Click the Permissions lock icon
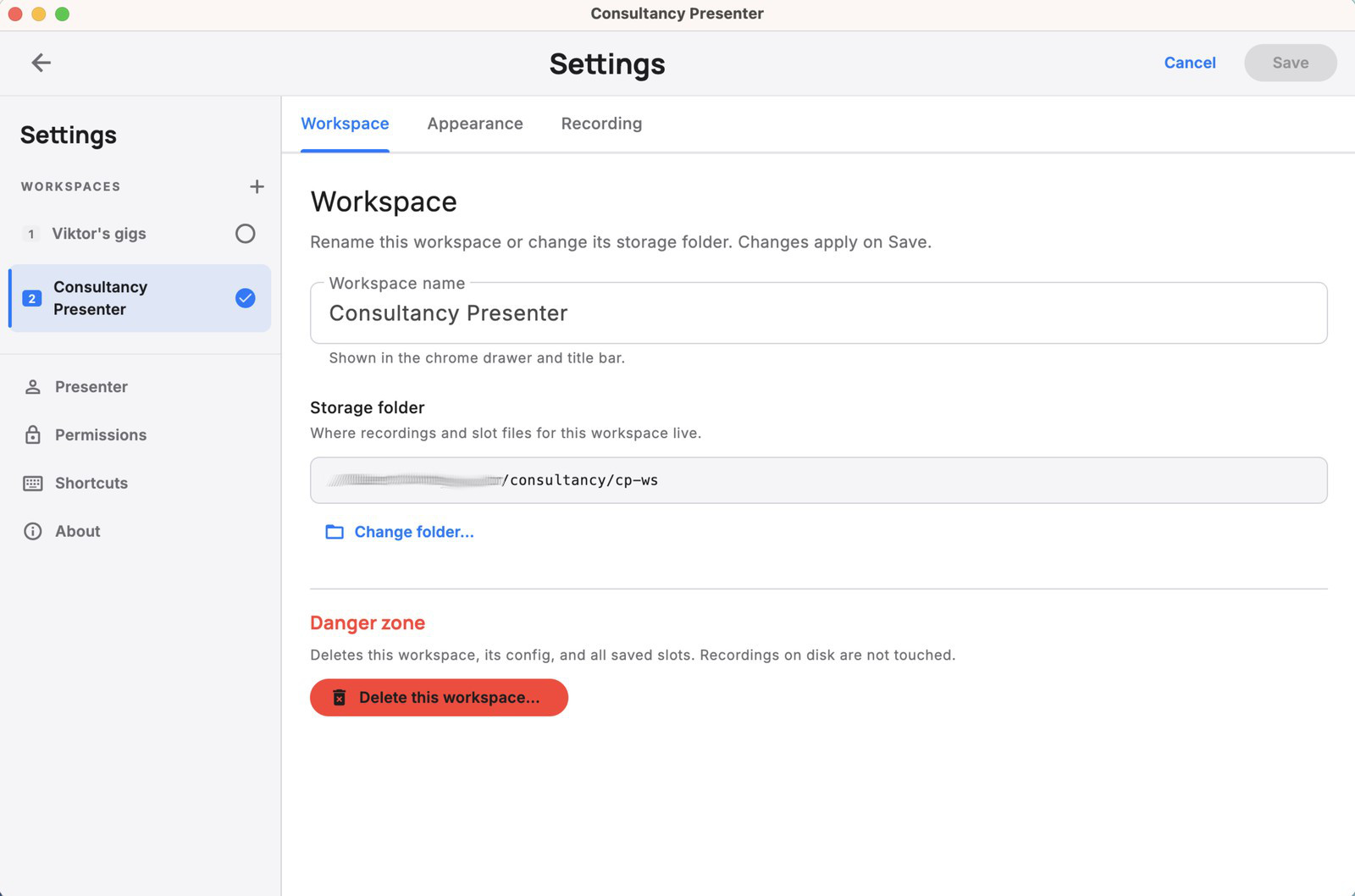1355x896 pixels. tap(33, 435)
